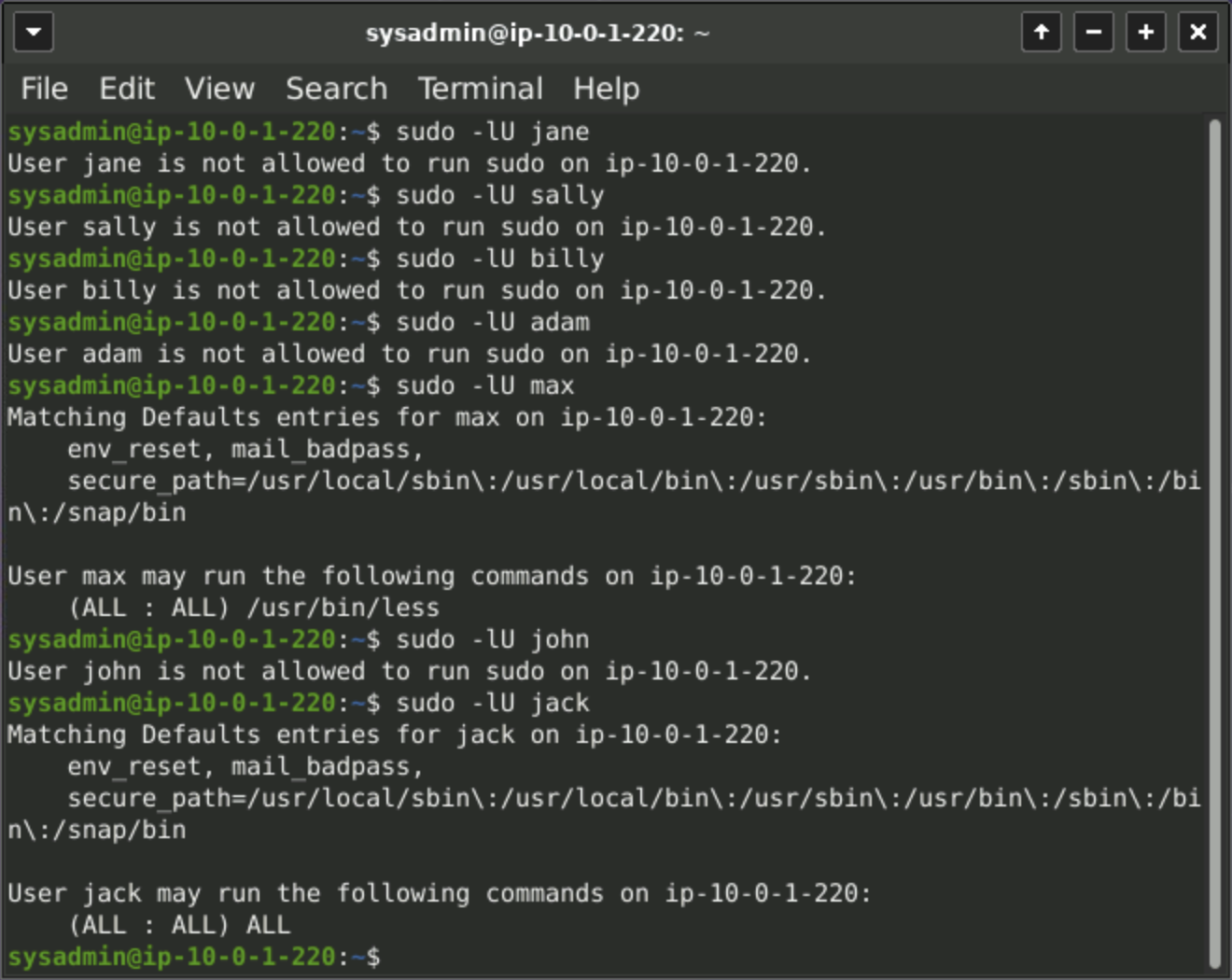This screenshot has width=1232, height=980.
Task: Open the File menu
Action: coord(44,89)
